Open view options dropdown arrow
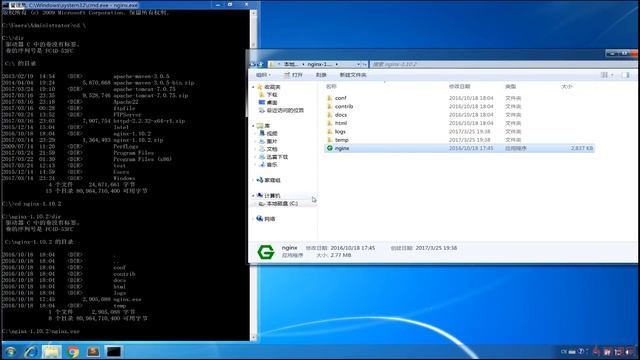The width and height of the screenshot is (640, 360). [612, 75]
